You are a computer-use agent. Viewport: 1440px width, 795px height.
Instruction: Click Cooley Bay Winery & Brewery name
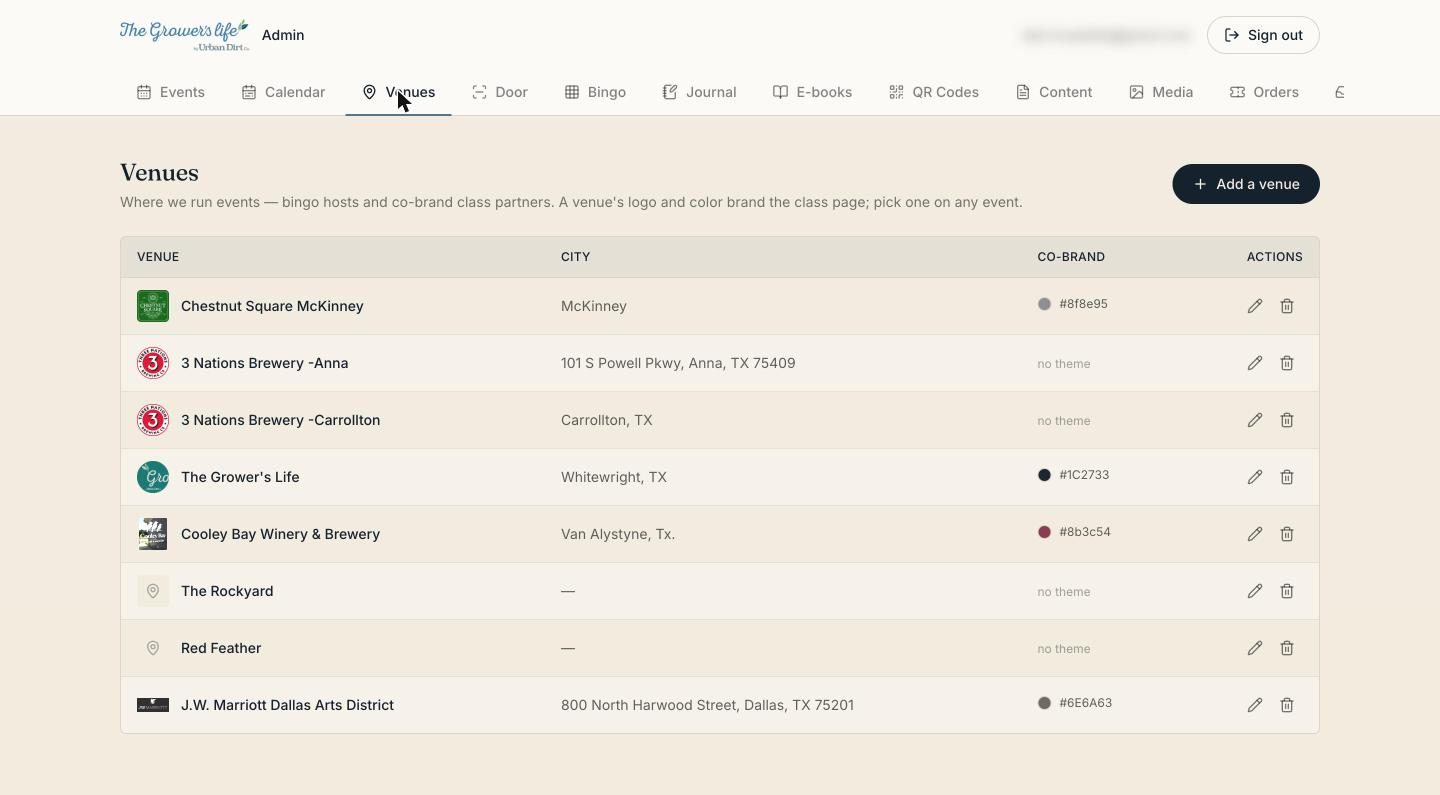coord(281,534)
